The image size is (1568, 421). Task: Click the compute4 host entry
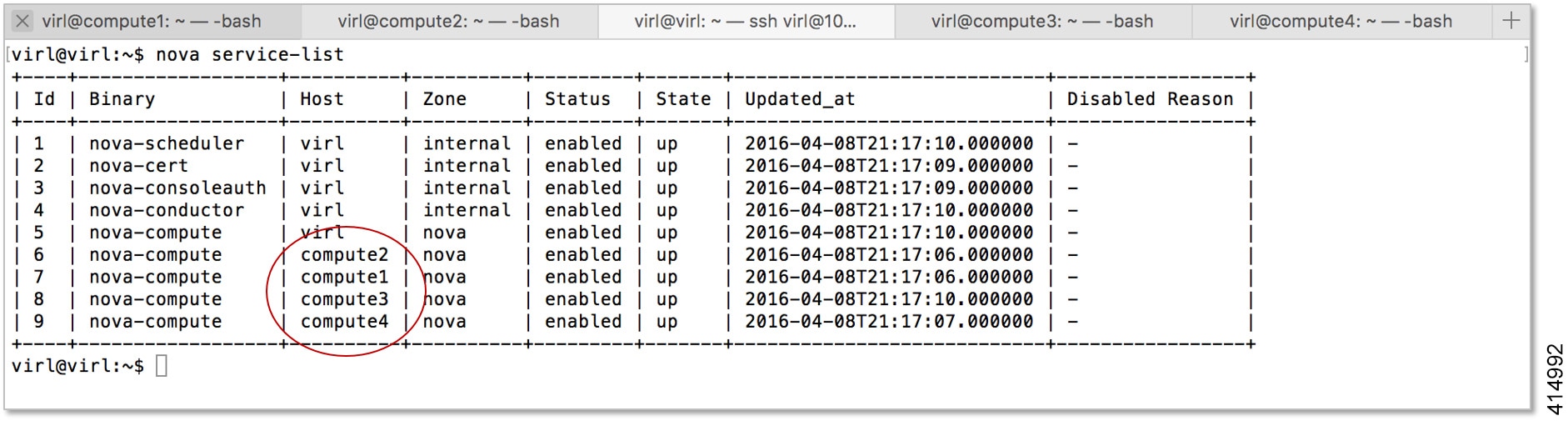344,322
